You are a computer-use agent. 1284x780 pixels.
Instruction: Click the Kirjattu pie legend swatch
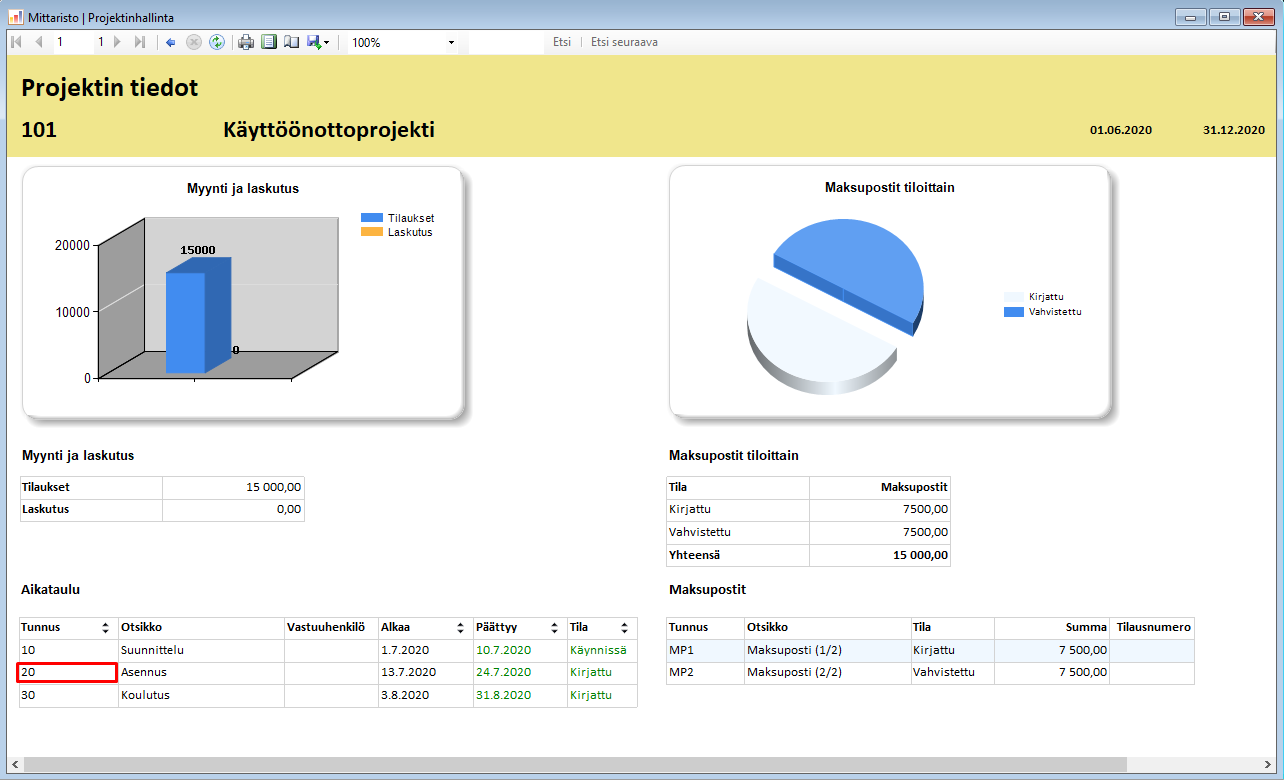point(1014,297)
